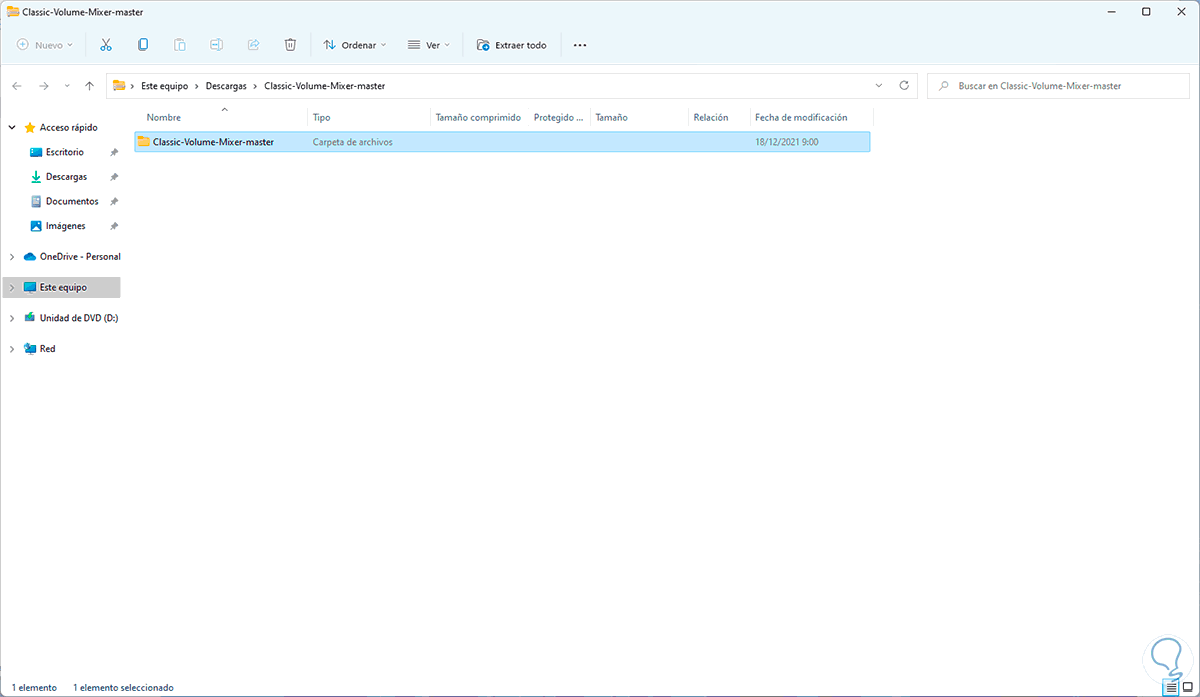Click the pin icon next to Escritorio
This screenshot has height=697, width=1200.
114,152
